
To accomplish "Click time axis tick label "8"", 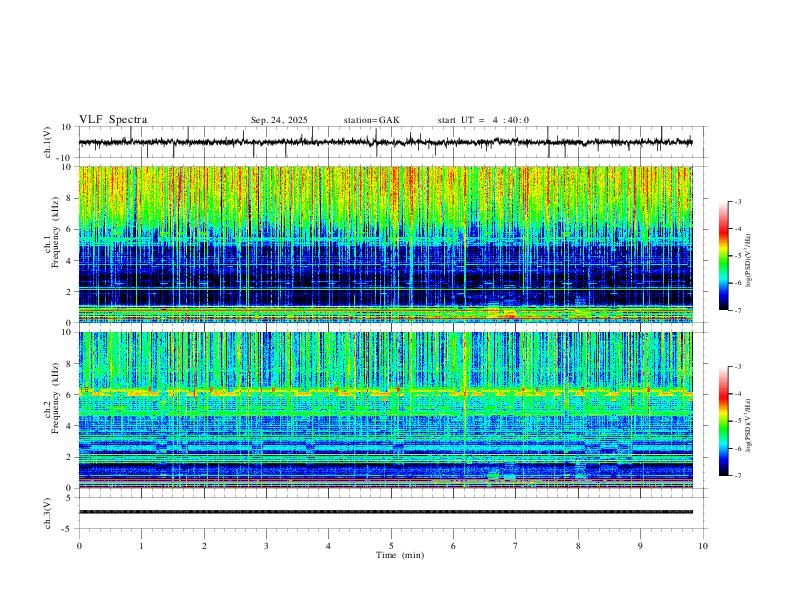I will coord(578,546).
